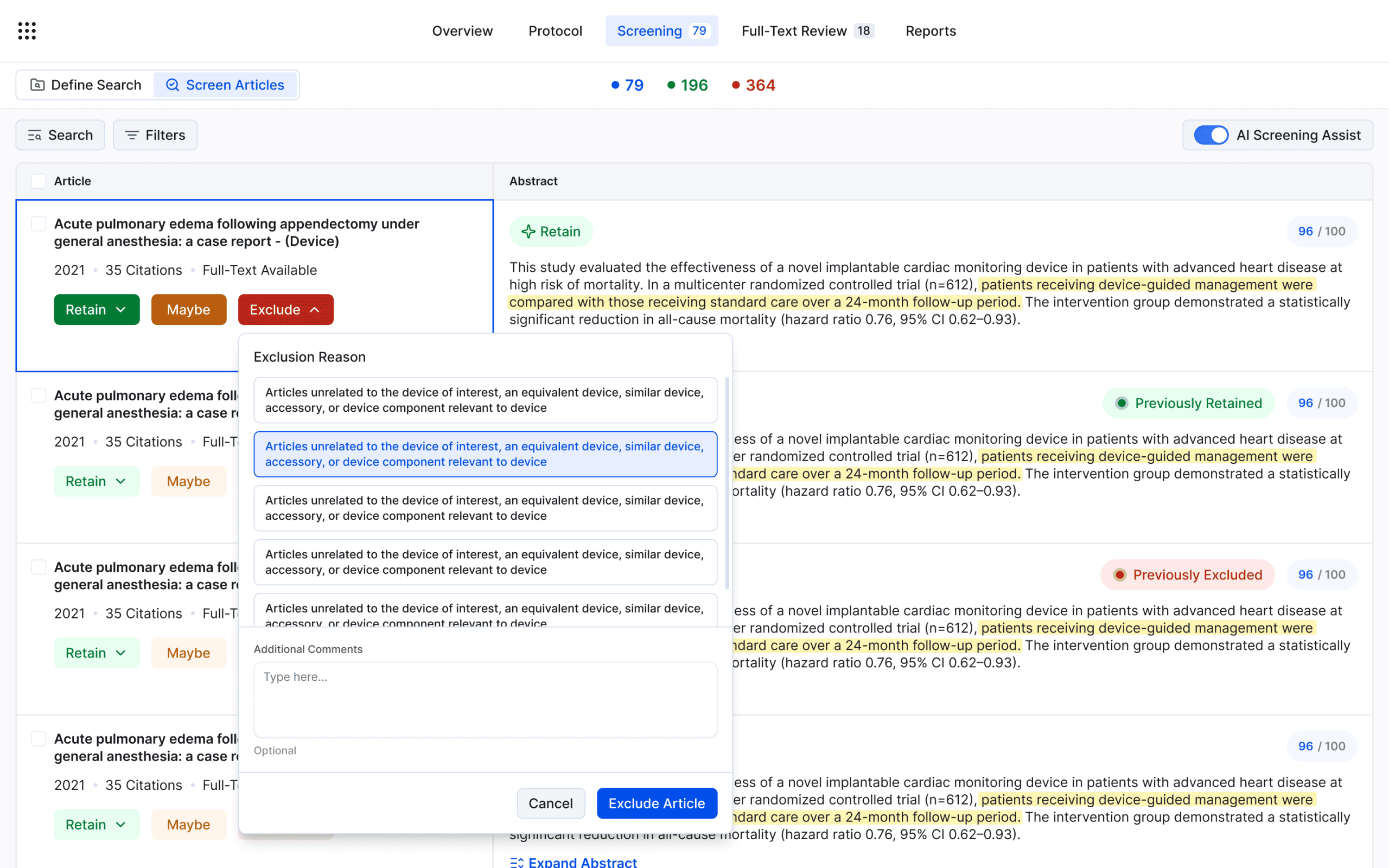Click the Define Search folder icon
This screenshot has width=1389, height=868.
coord(37,85)
